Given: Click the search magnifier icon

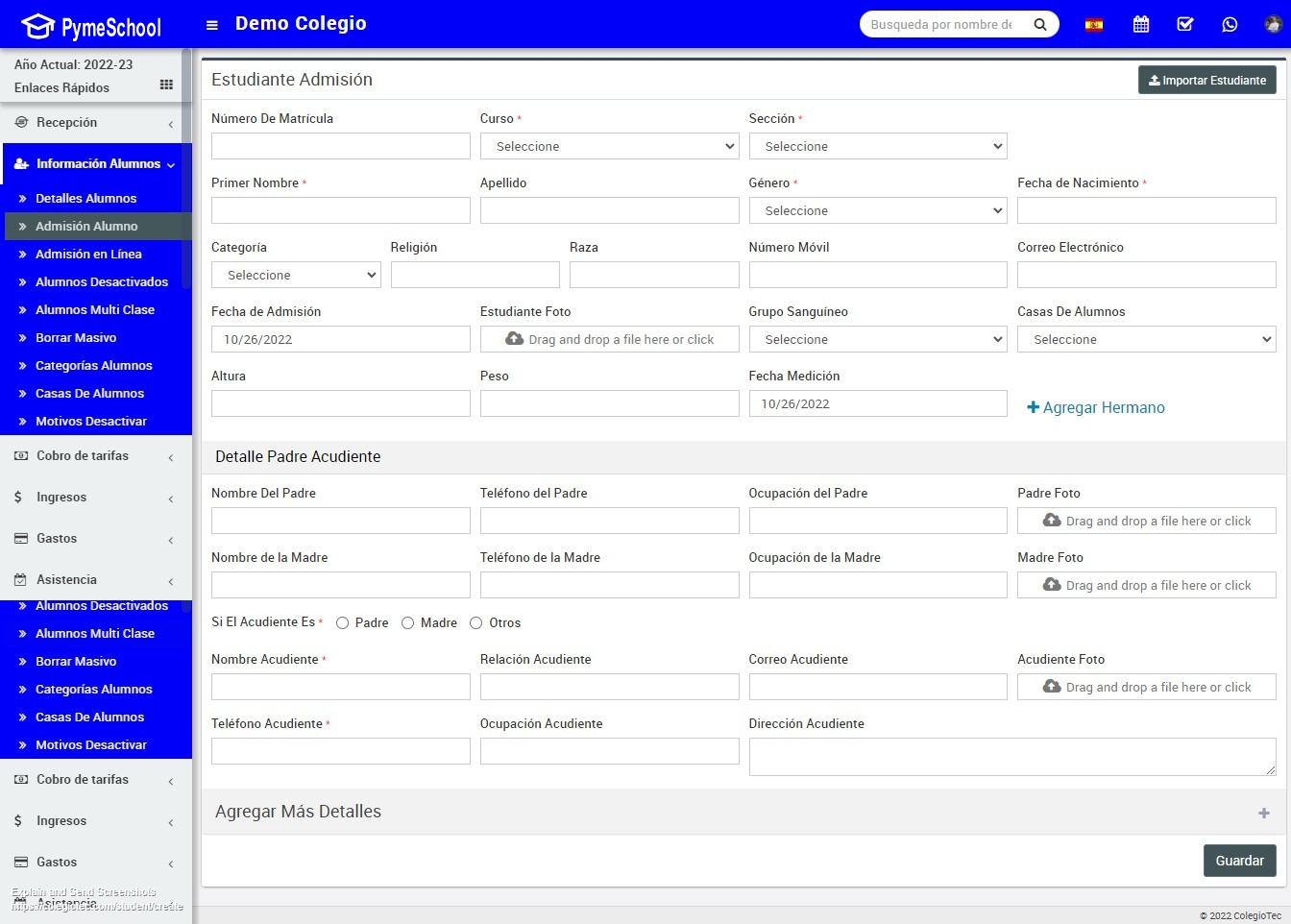Looking at the screenshot, I should (x=1040, y=25).
